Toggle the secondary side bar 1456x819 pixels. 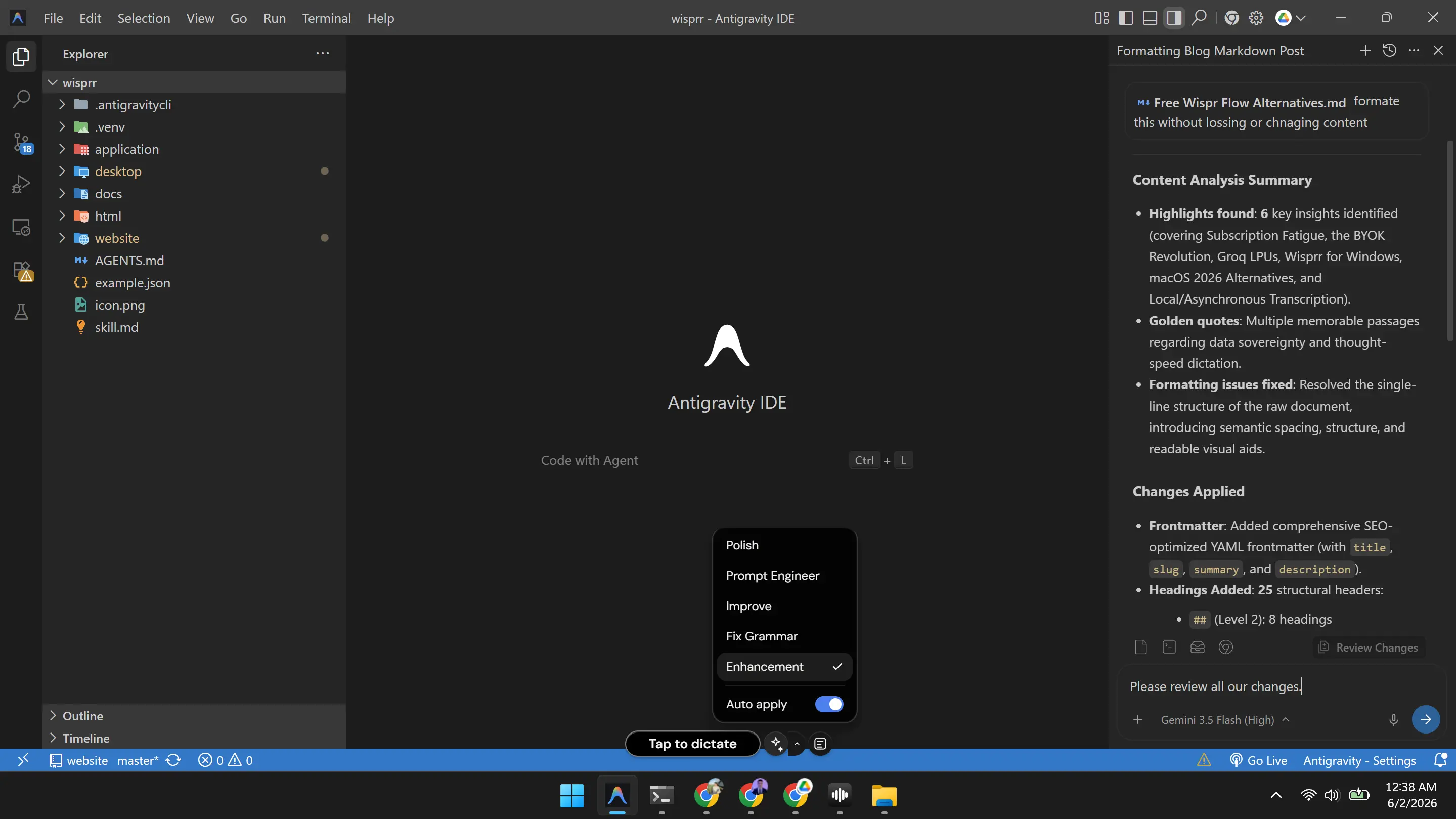[x=1174, y=18]
